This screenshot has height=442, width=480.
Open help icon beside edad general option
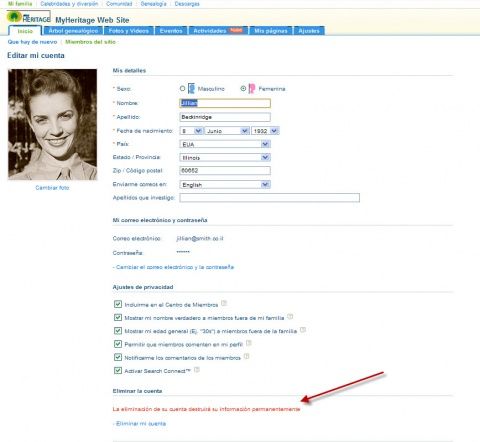[x=303, y=330]
